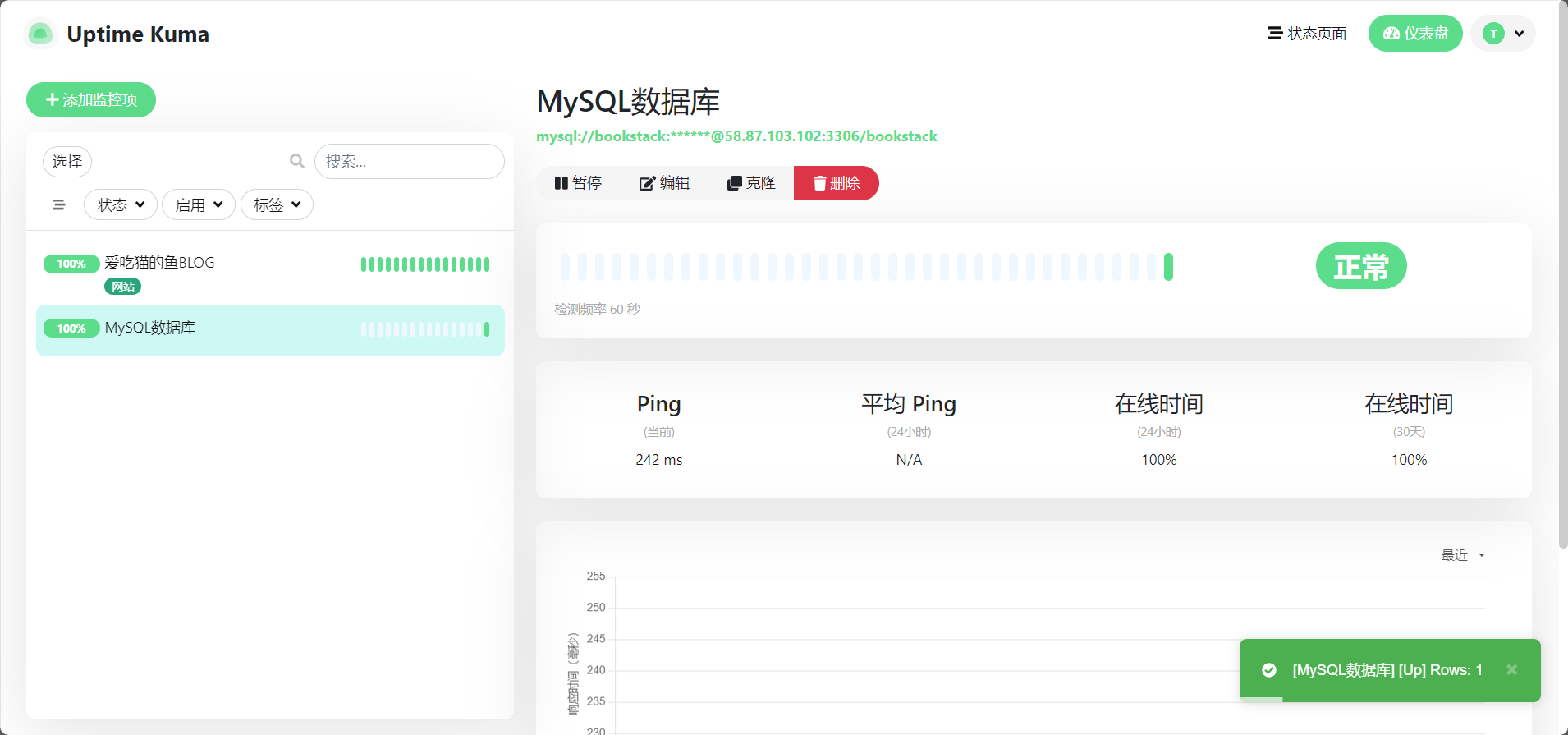Click the mysql://bookstack connection string link
Image resolution: width=1568 pixels, height=735 pixels.
[x=736, y=136]
